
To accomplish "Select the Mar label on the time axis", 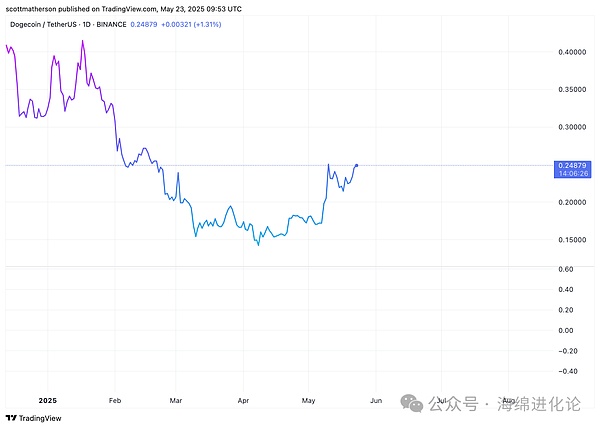I will point(177,400).
